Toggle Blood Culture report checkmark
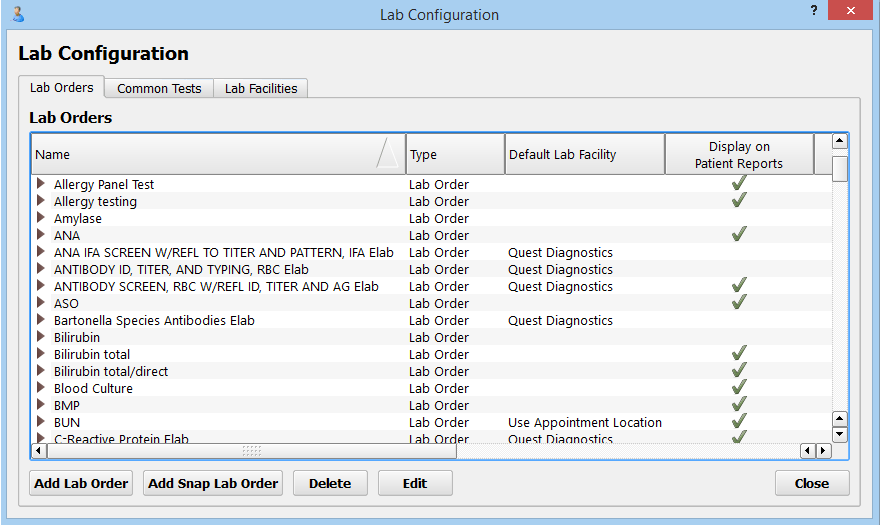The height and width of the screenshot is (525, 880). [x=739, y=387]
